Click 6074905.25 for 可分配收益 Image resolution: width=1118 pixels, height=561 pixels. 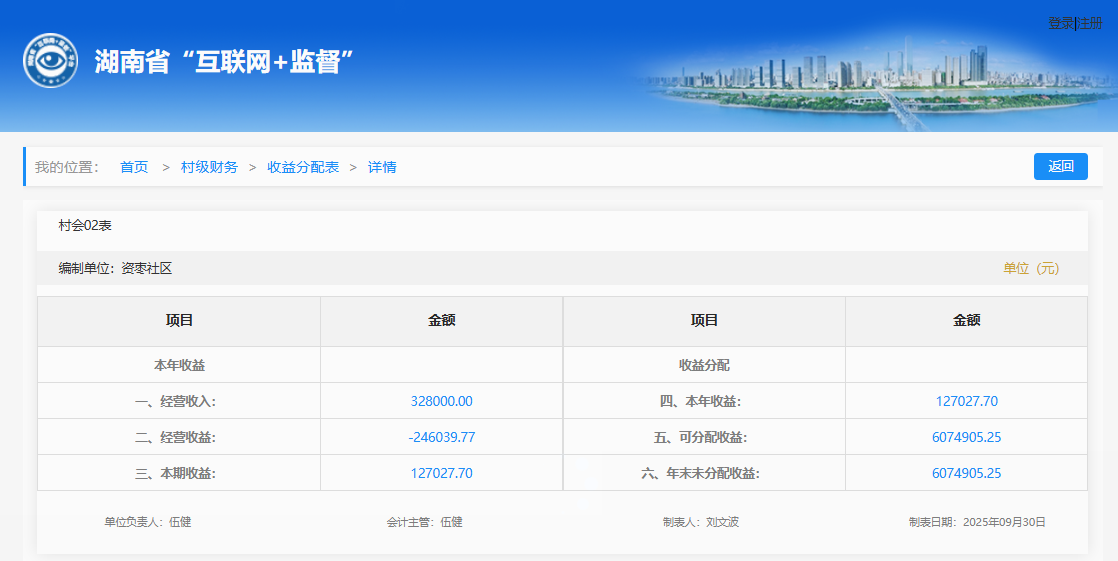(966, 437)
